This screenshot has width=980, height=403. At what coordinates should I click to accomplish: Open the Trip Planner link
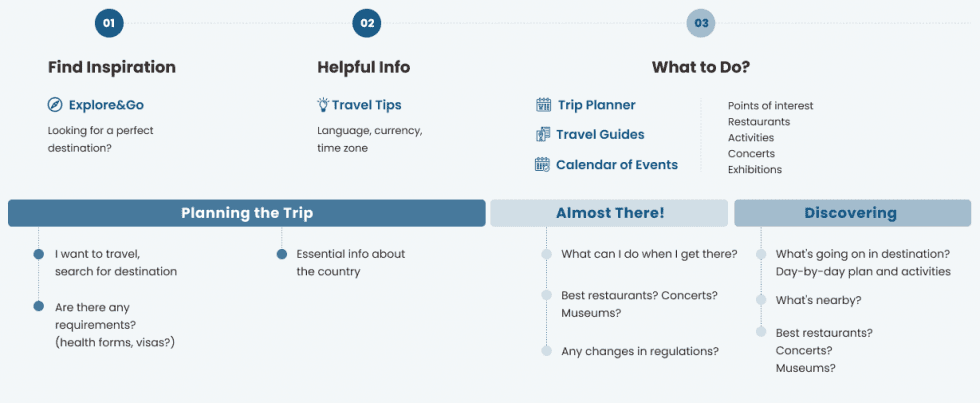595,104
